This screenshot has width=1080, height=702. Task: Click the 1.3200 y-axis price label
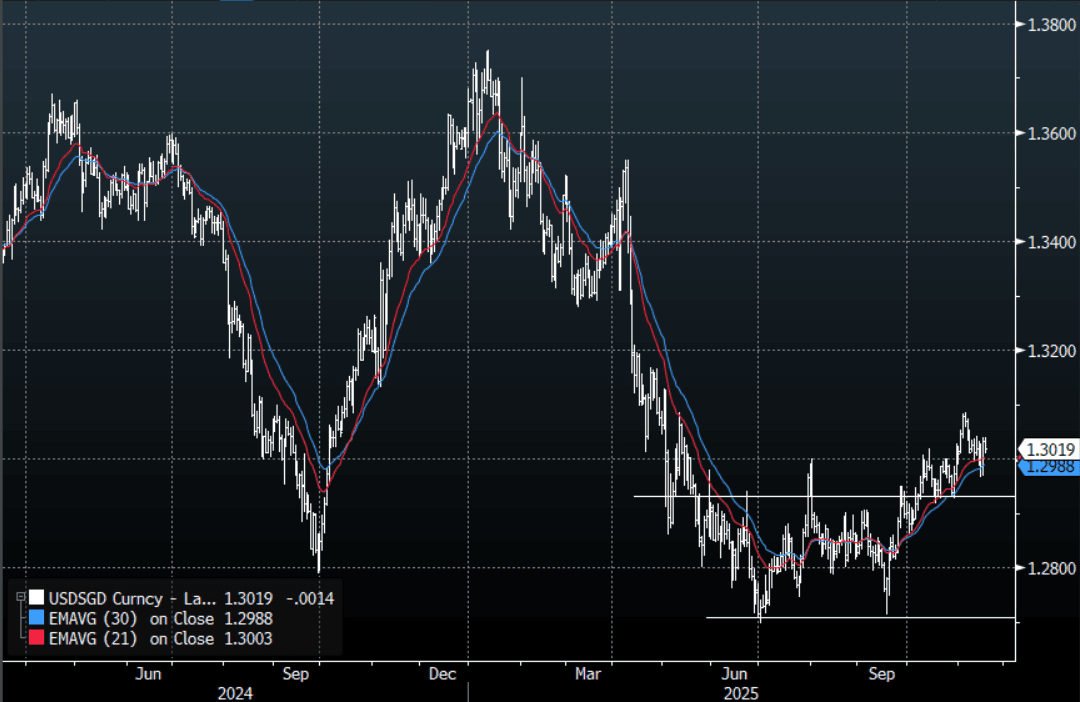point(1049,351)
